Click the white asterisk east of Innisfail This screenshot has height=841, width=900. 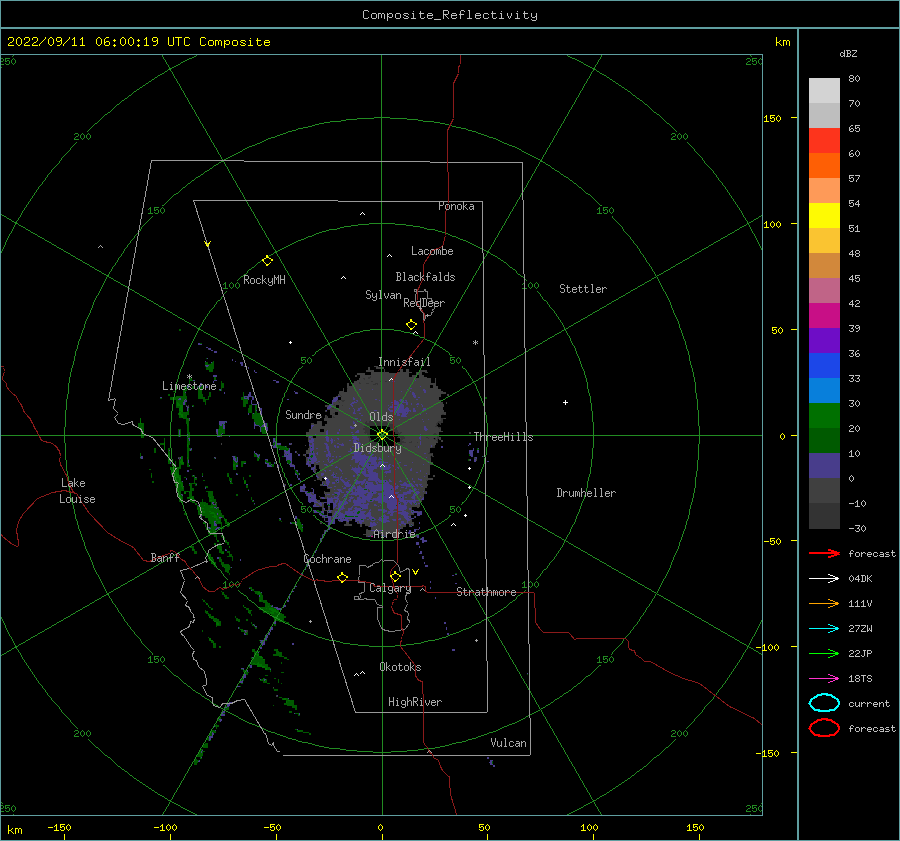coord(475,343)
